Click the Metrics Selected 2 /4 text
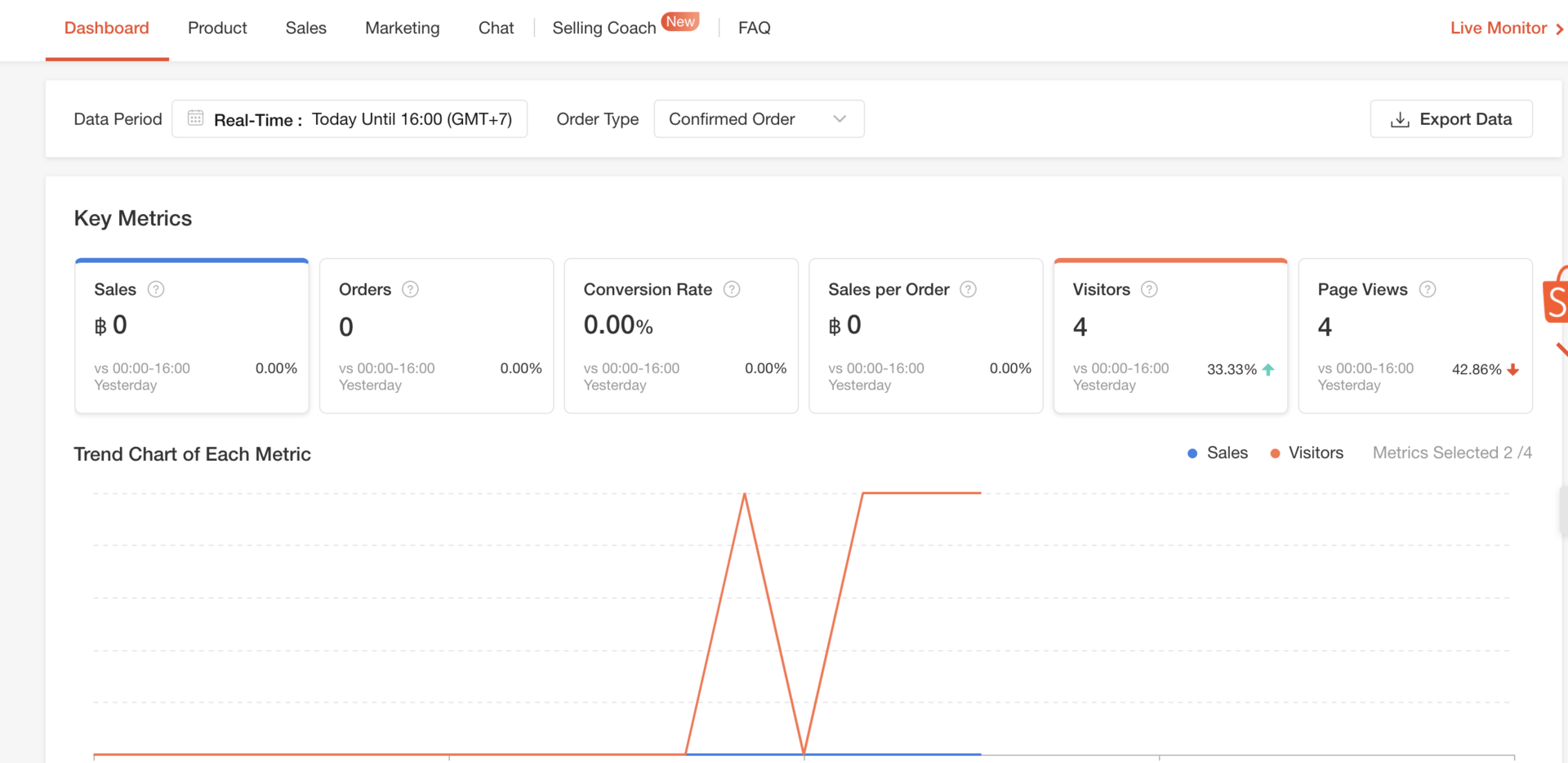Image resolution: width=1568 pixels, height=763 pixels. [1452, 453]
